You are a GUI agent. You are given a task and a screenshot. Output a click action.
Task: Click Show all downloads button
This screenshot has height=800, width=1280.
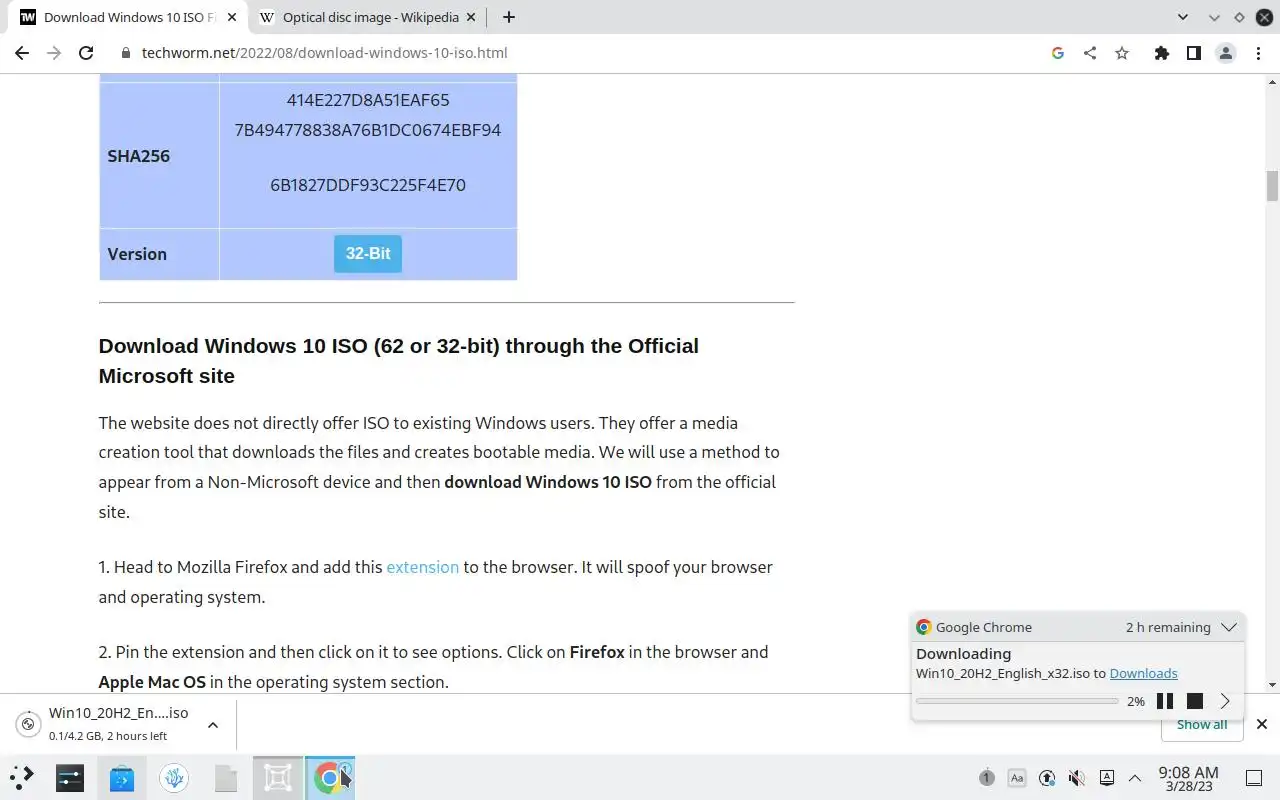tap(1201, 725)
